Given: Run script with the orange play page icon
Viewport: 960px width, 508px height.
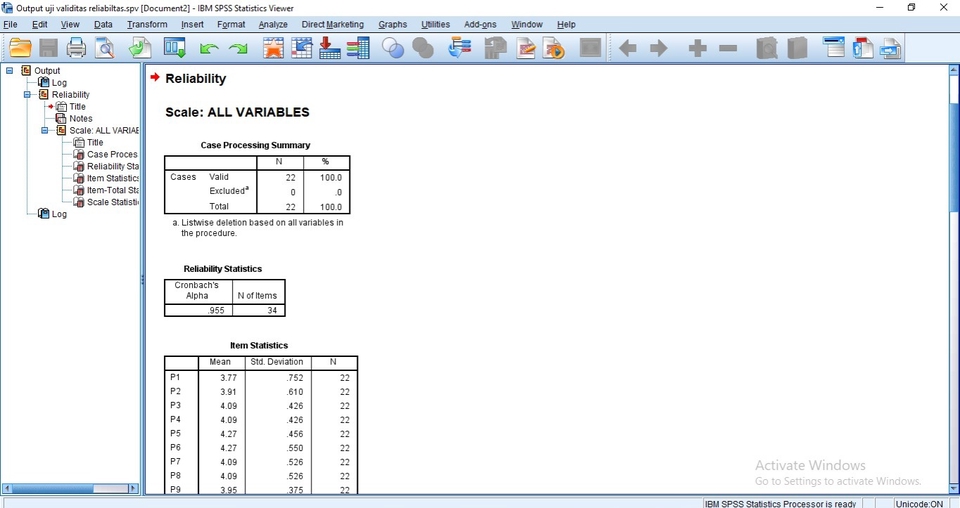Looking at the screenshot, I should point(554,48).
